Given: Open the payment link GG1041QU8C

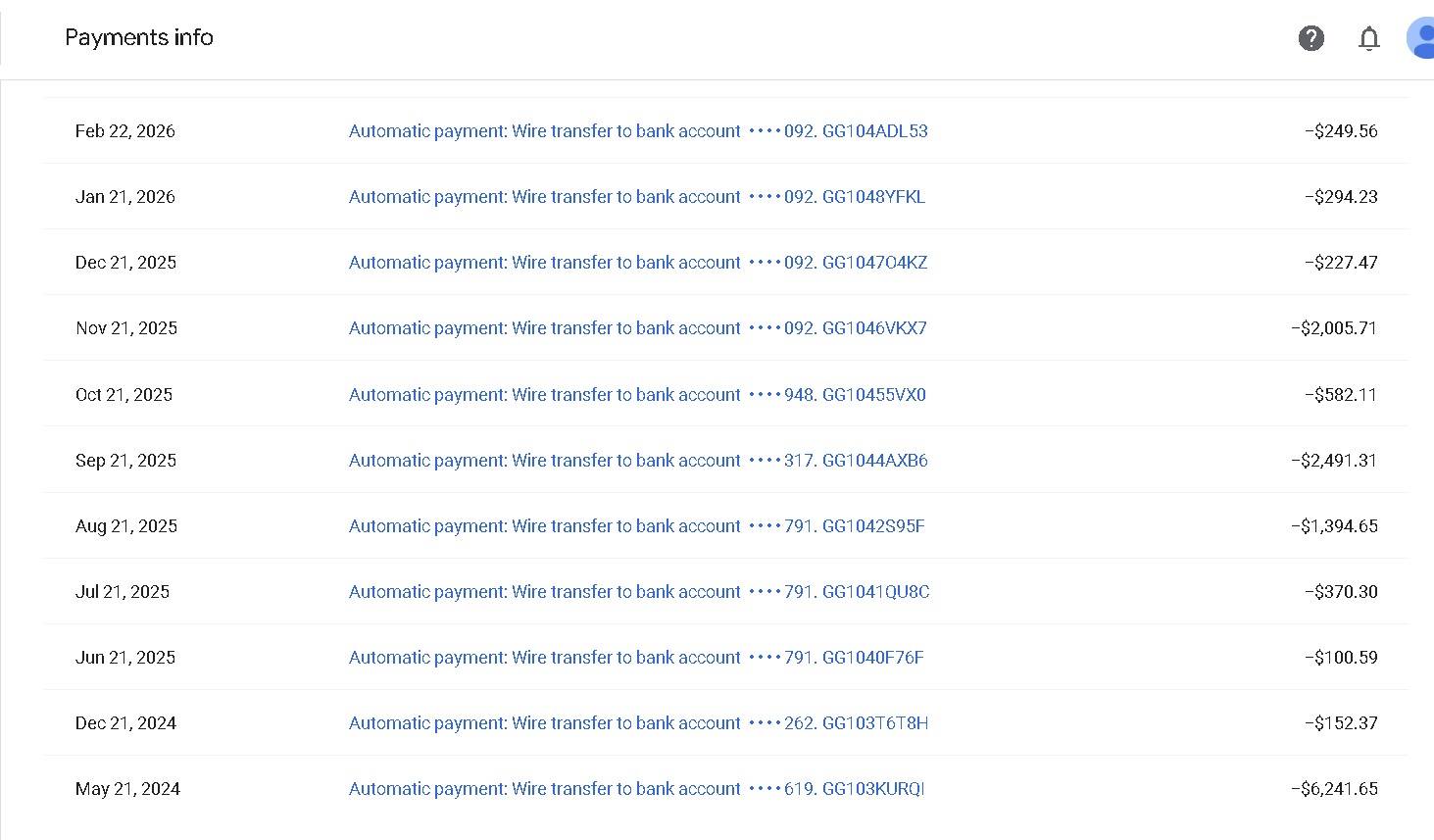Looking at the screenshot, I should point(637,592).
